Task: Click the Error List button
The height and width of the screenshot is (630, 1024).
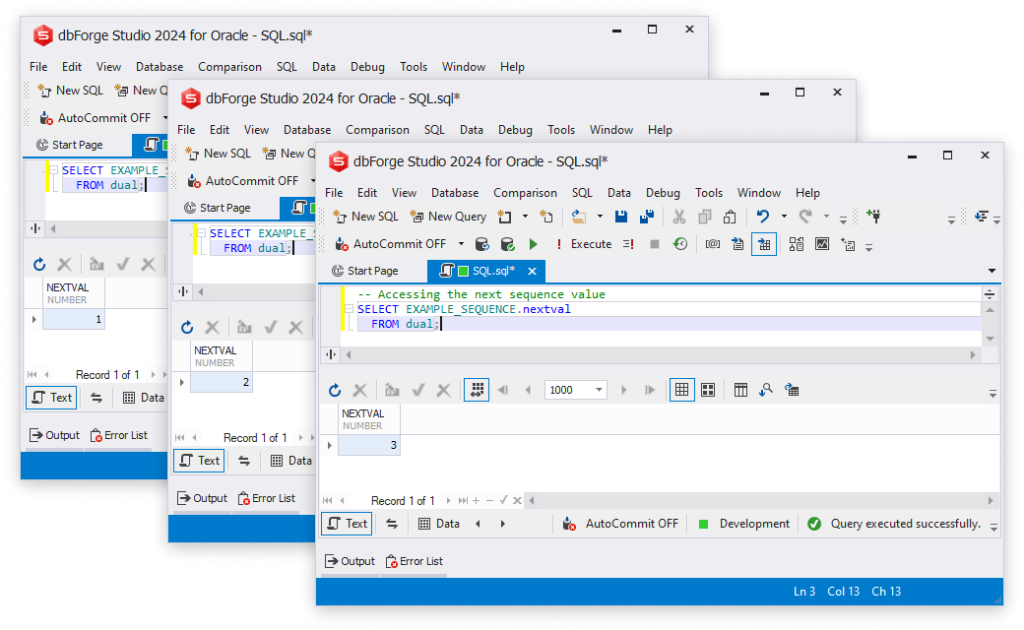Action: (414, 561)
